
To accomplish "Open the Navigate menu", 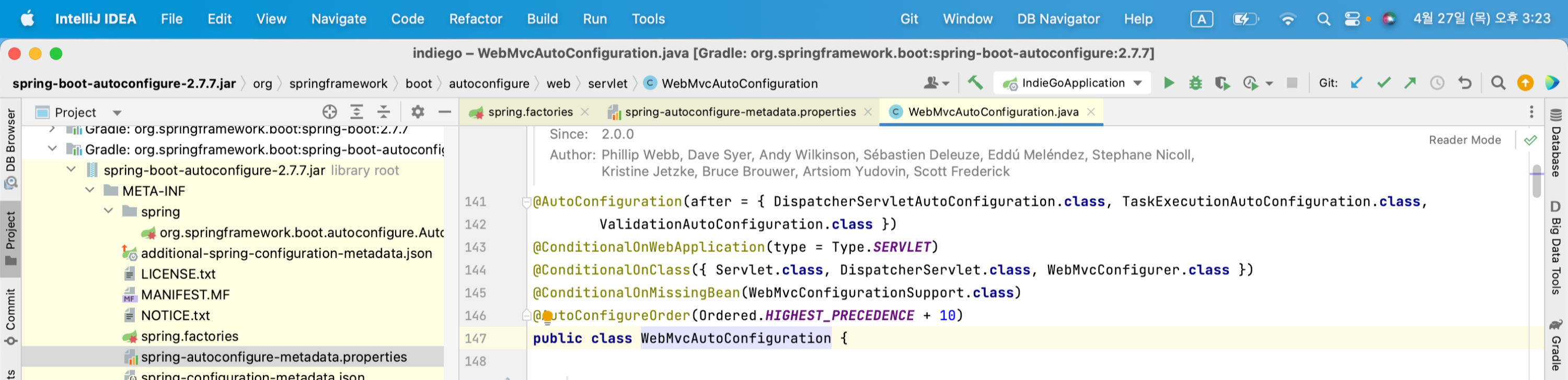I will [339, 19].
